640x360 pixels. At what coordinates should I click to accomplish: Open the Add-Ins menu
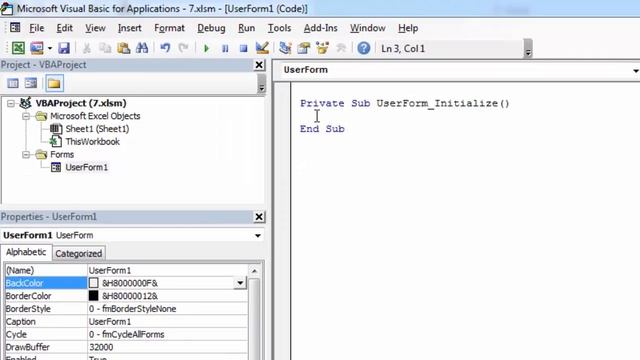point(320,28)
